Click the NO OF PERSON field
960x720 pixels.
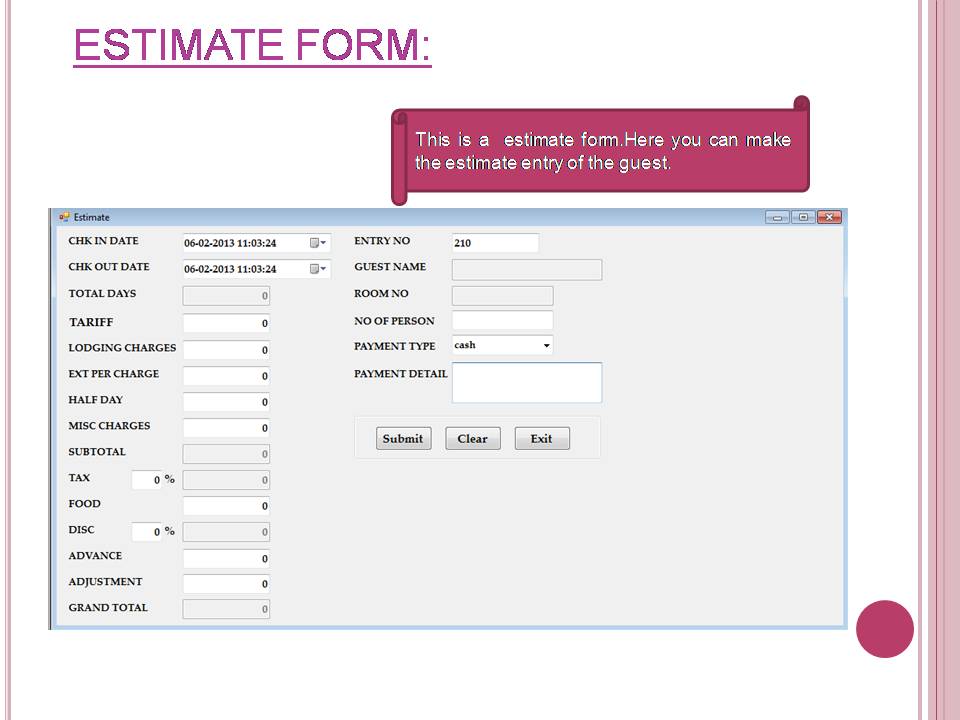[502, 320]
